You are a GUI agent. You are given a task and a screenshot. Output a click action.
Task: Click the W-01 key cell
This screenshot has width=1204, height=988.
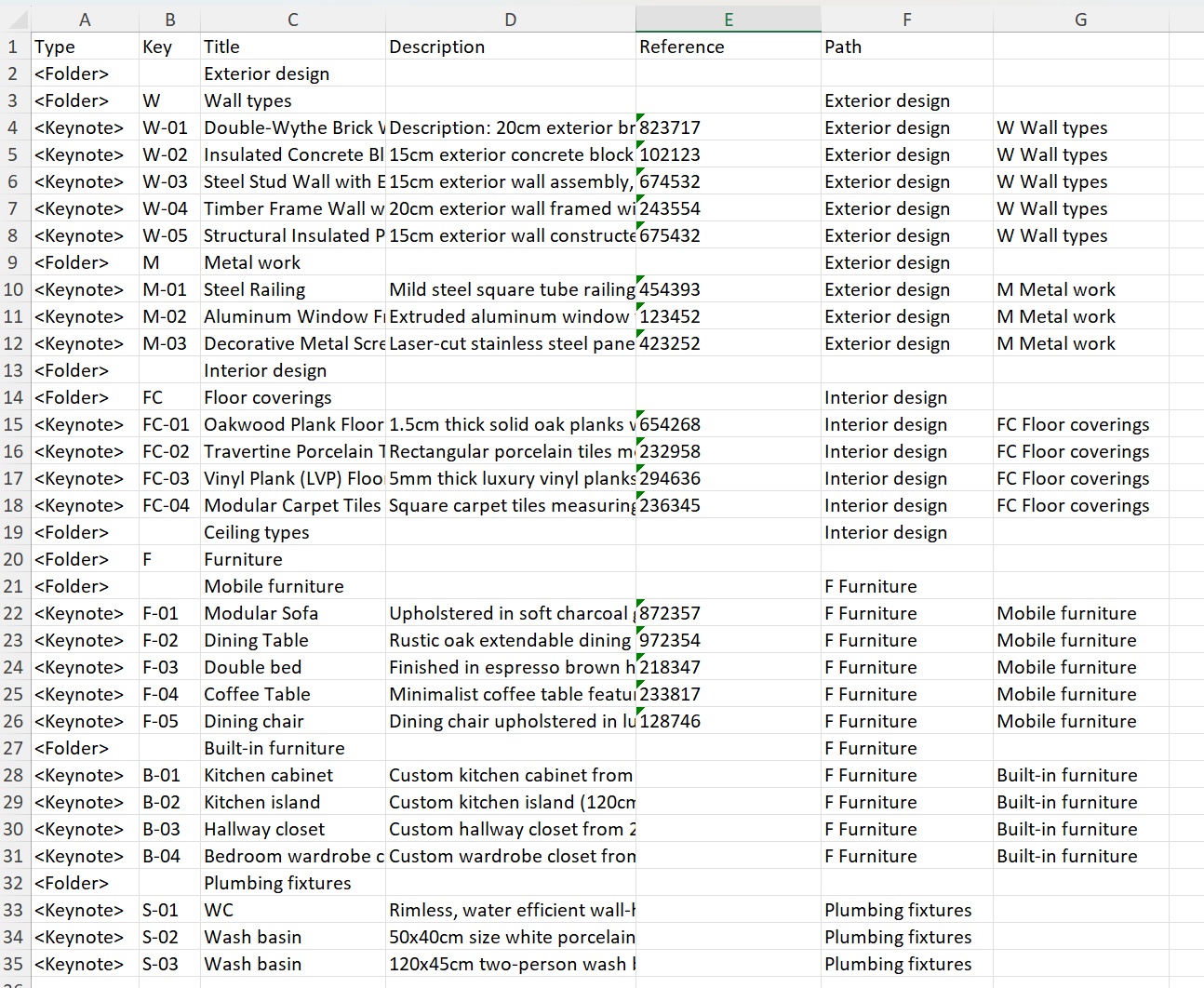pyautogui.click(x=169, y=127)
